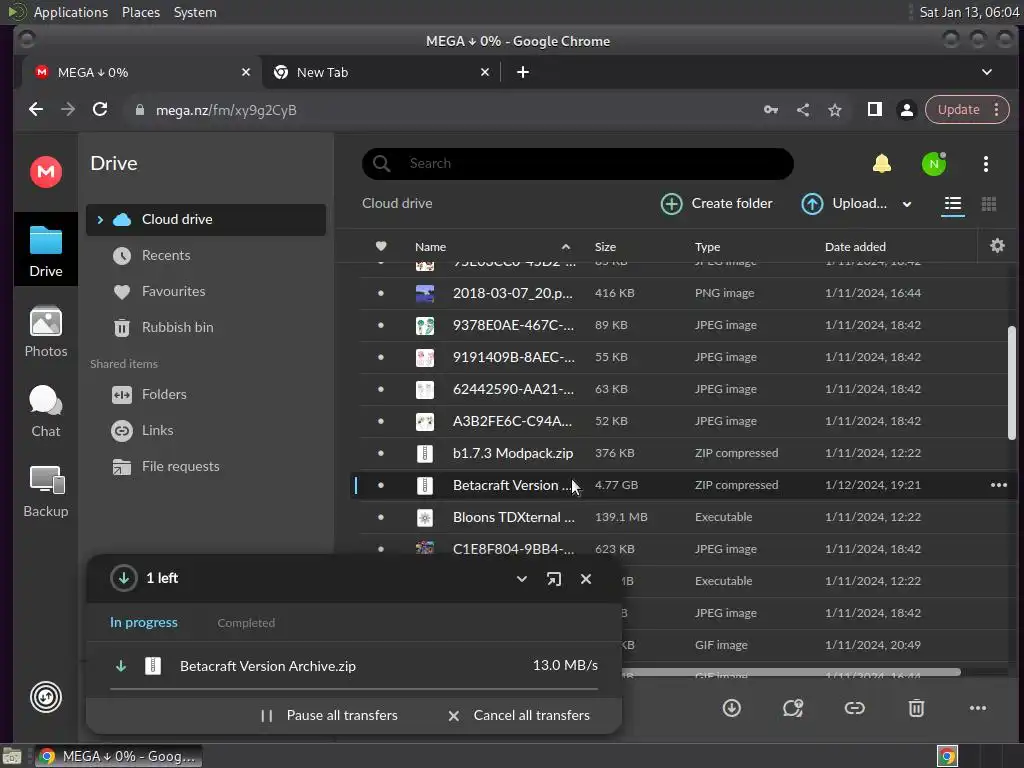
Task: Click the Search input field
Action: tap(578, 163)
